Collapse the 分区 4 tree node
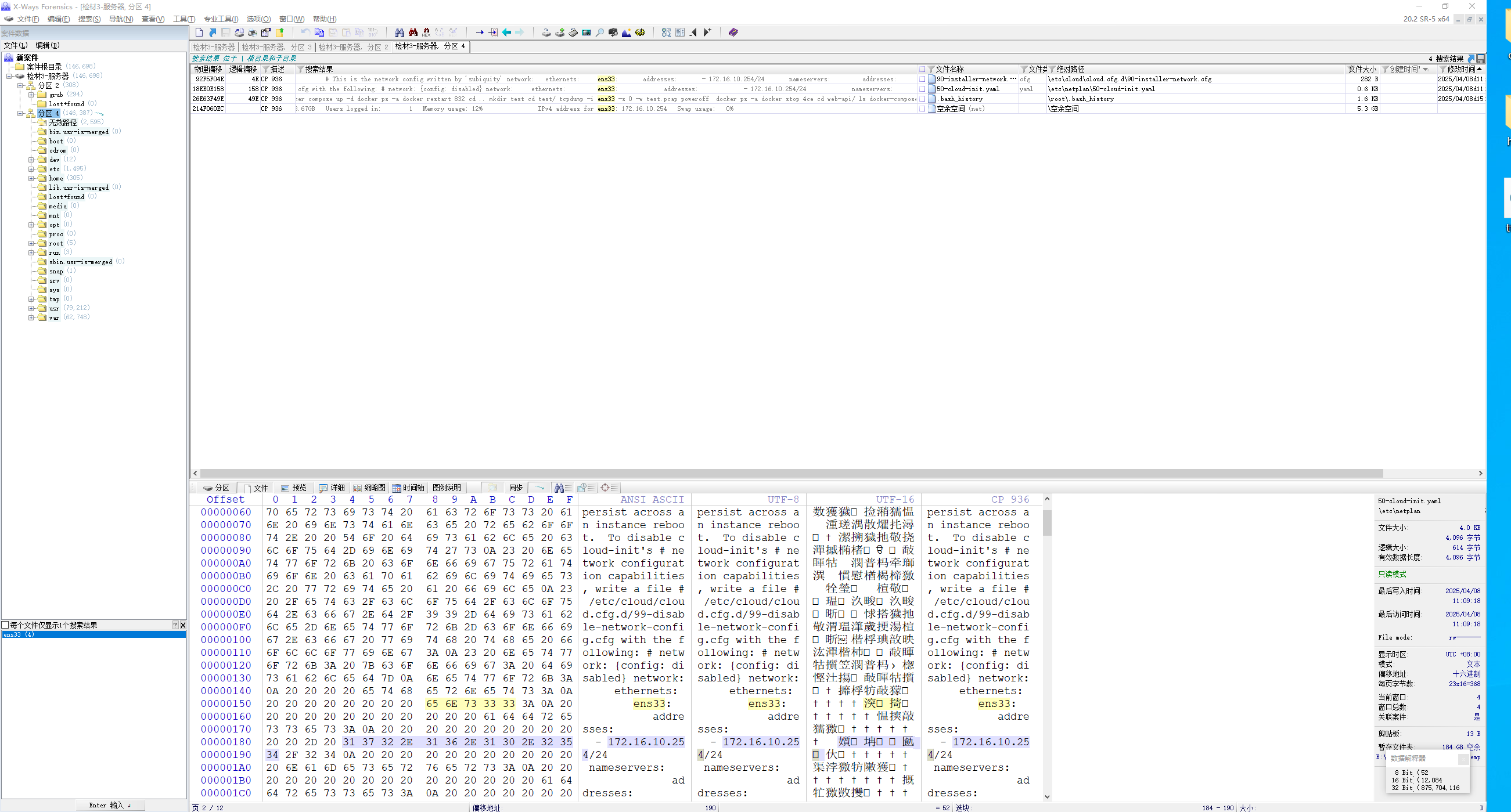 click(x=20, y=113)
